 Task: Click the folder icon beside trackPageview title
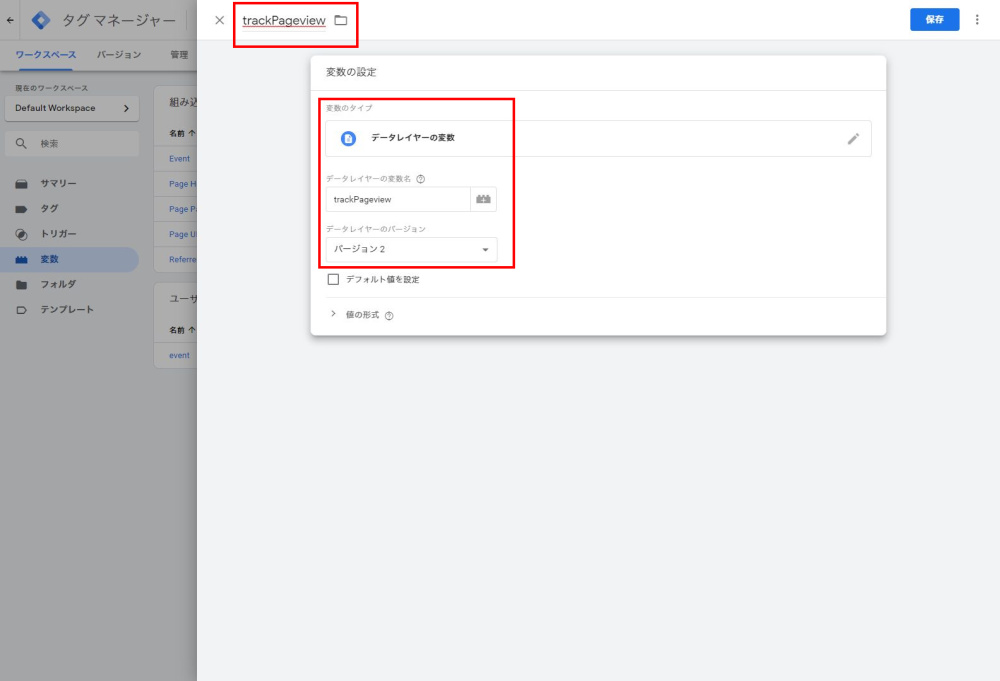341,20
